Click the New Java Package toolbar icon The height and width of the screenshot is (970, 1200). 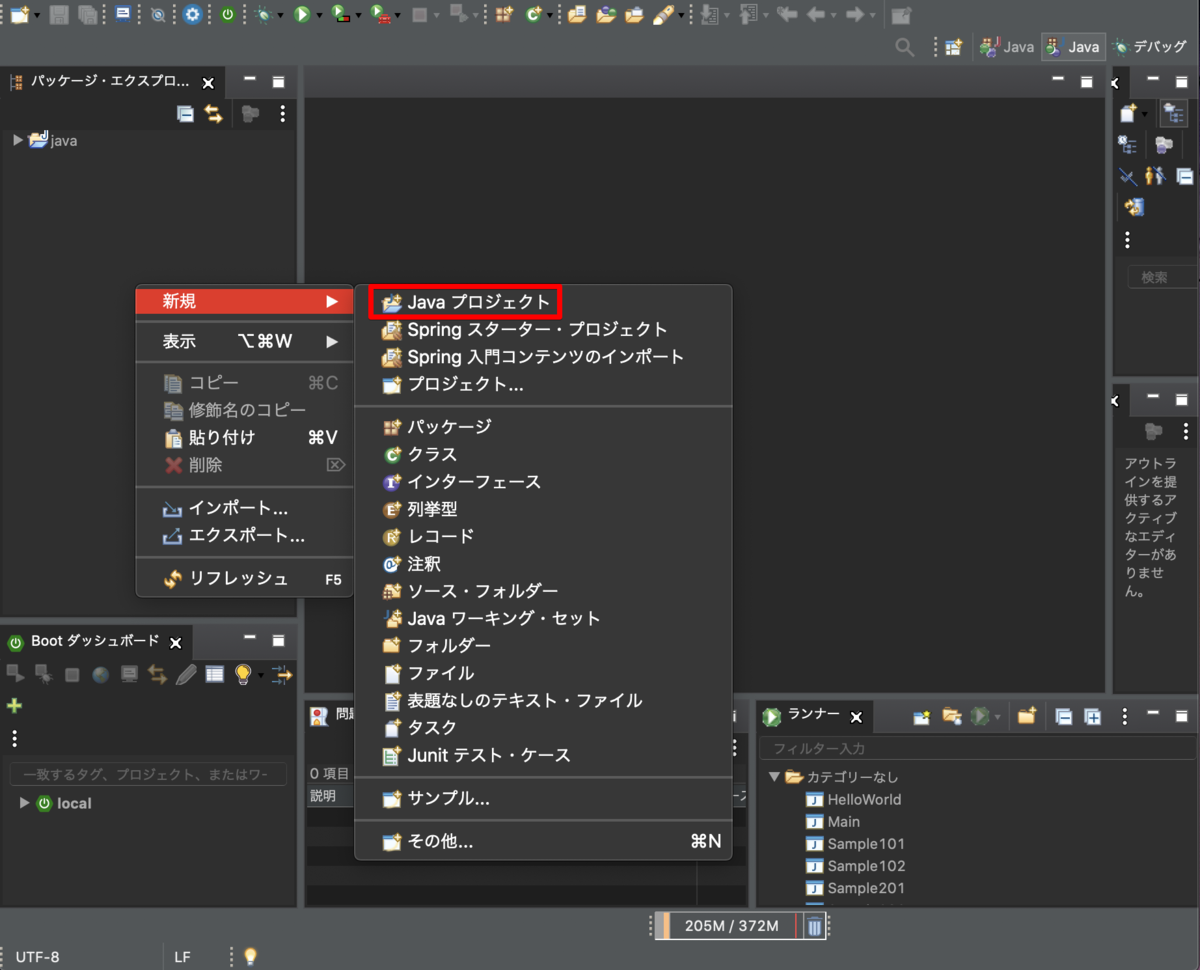(x=505, y=15)
